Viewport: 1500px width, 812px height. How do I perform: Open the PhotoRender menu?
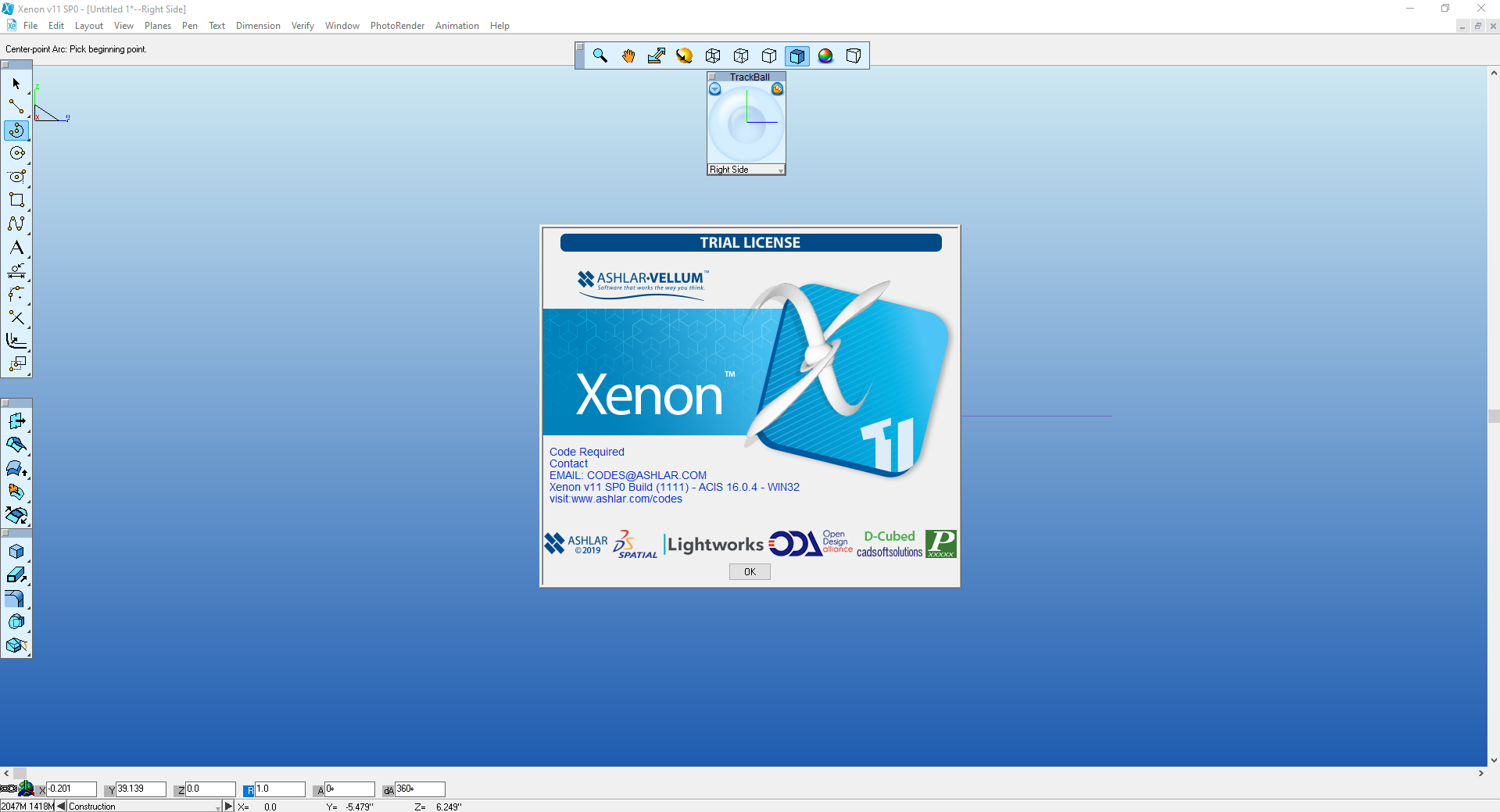click(x=397, y=26)
